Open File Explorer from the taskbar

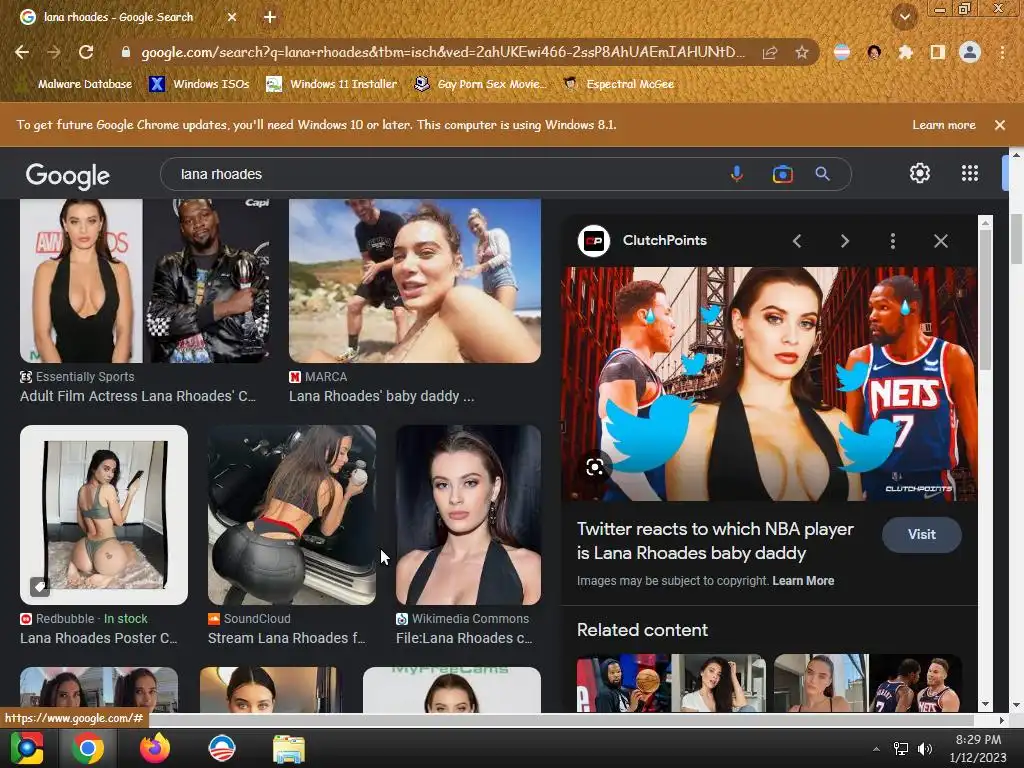click(289, 749)
